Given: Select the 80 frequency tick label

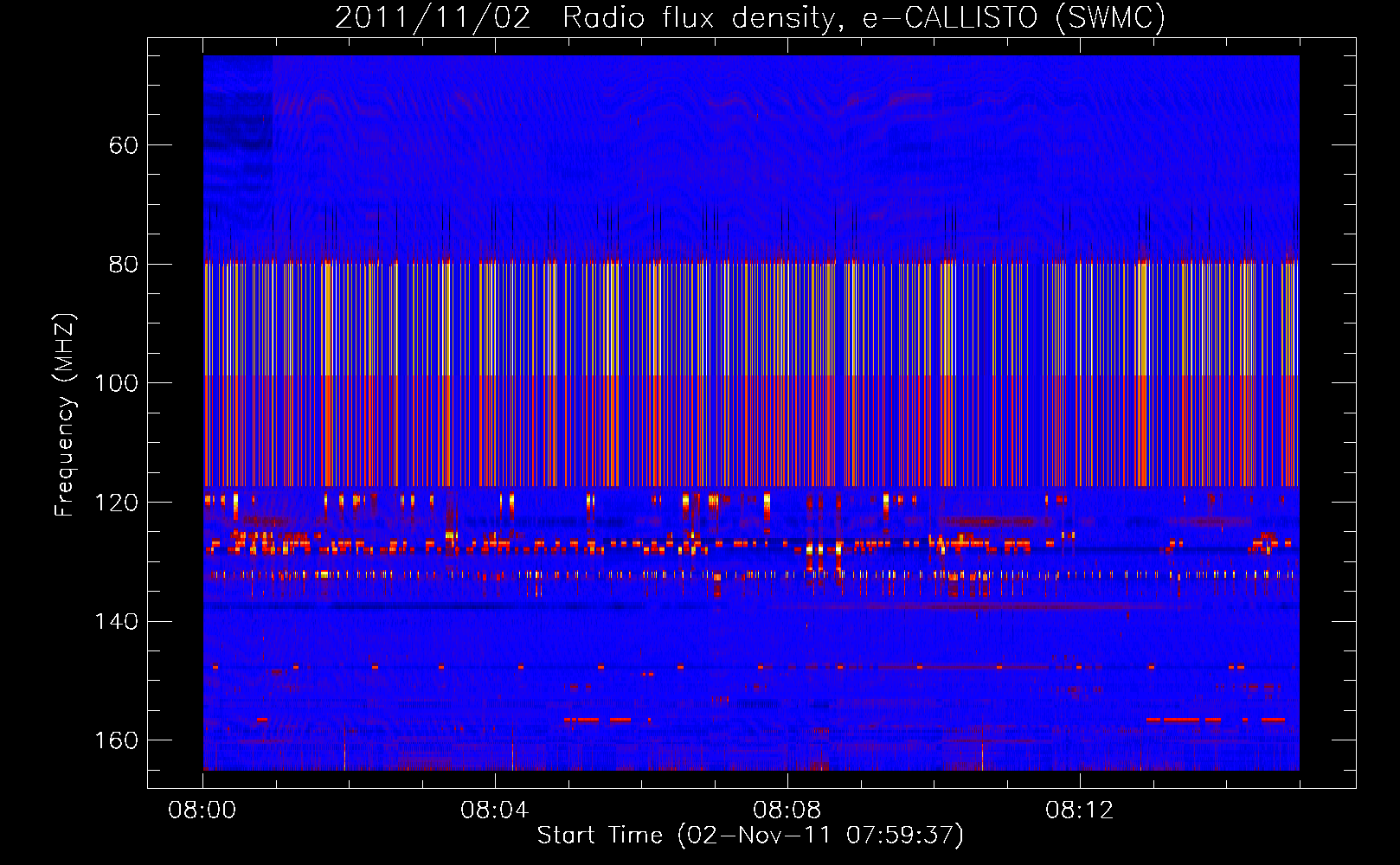Looking at the screenshot, I should pyautogui.click(x=124, y=264).
